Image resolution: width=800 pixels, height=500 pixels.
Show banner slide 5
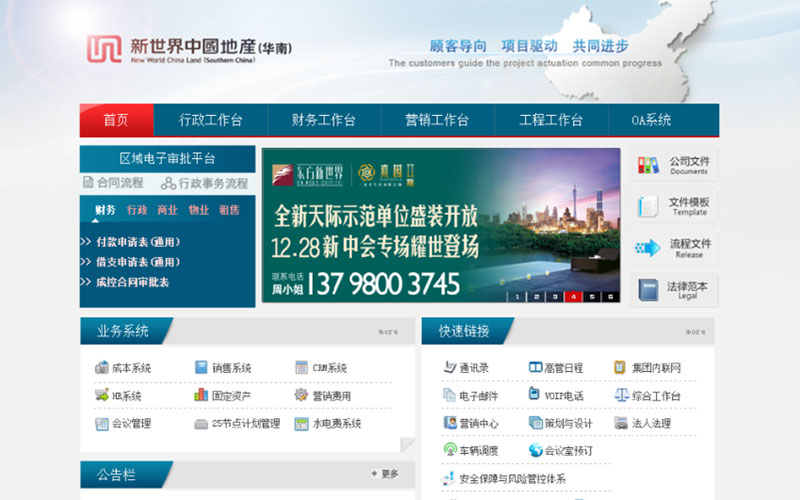point(592,296)
